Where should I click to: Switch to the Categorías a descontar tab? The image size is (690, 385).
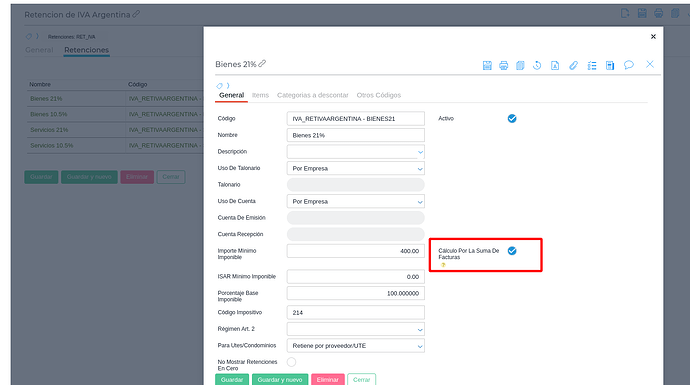click(312, 95)
